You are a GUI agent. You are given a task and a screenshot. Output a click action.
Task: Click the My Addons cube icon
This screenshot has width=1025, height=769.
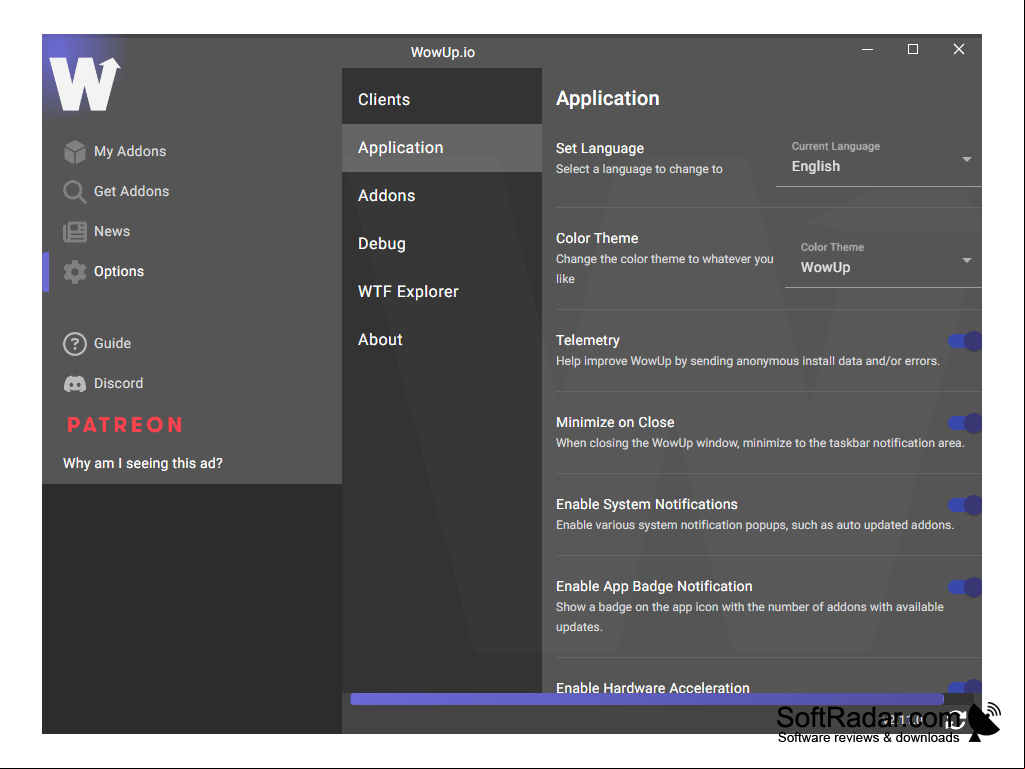pyautogui.click(x=75, y=152)
